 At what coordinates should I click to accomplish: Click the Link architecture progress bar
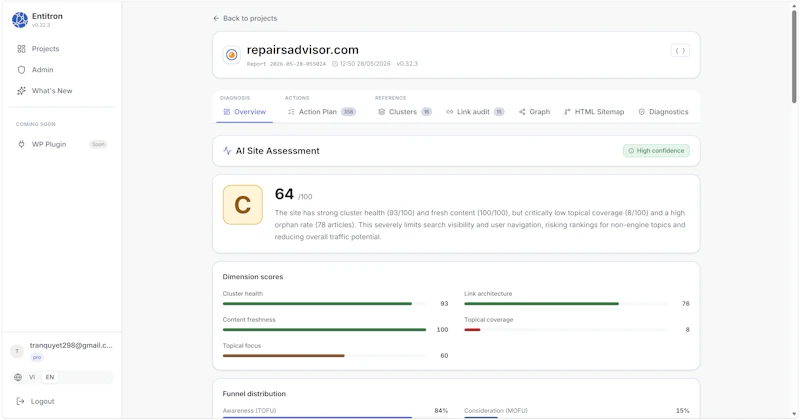point(566,304)
